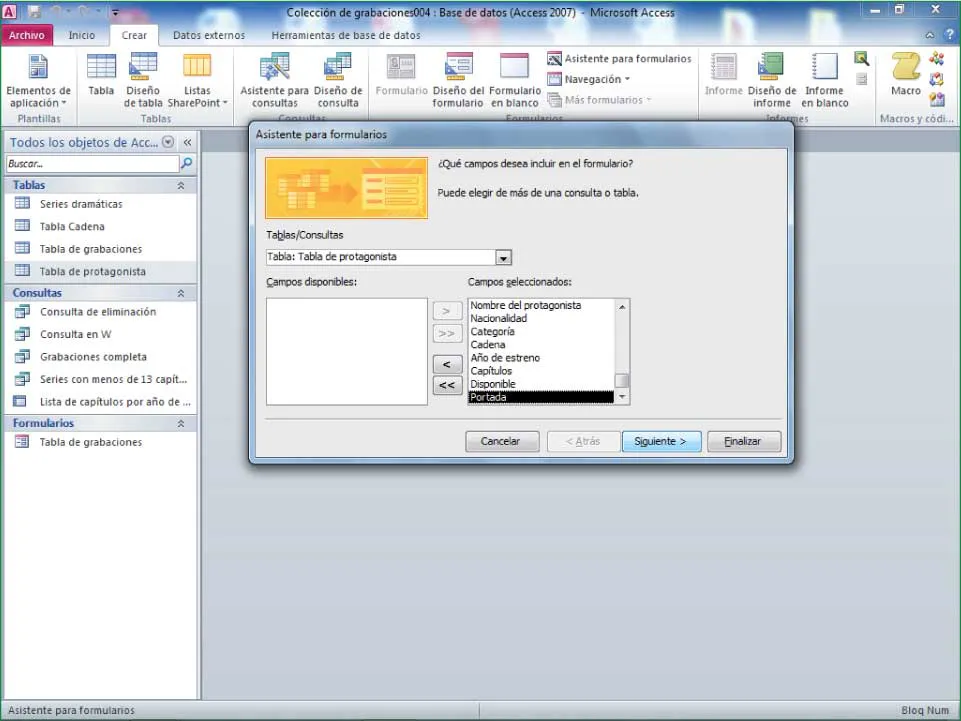
Task: Open the Archivo tab
Action: coord(27,35)
